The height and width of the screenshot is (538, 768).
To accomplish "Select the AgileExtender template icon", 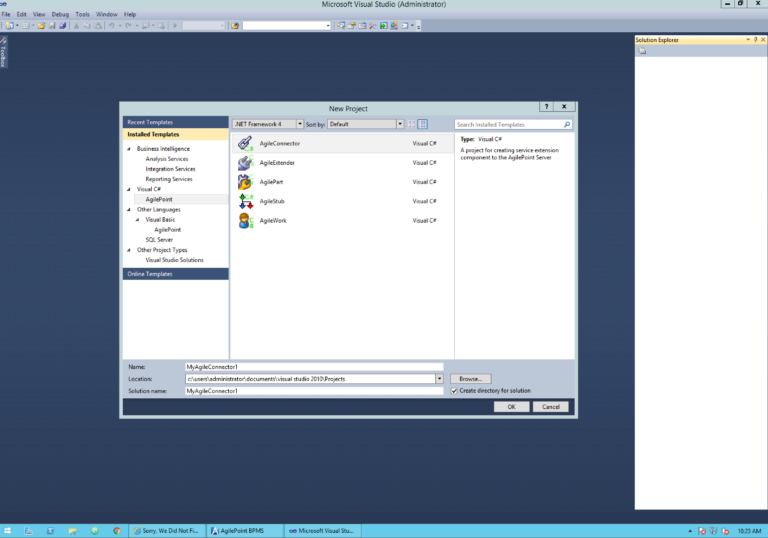I will (245, 163).
